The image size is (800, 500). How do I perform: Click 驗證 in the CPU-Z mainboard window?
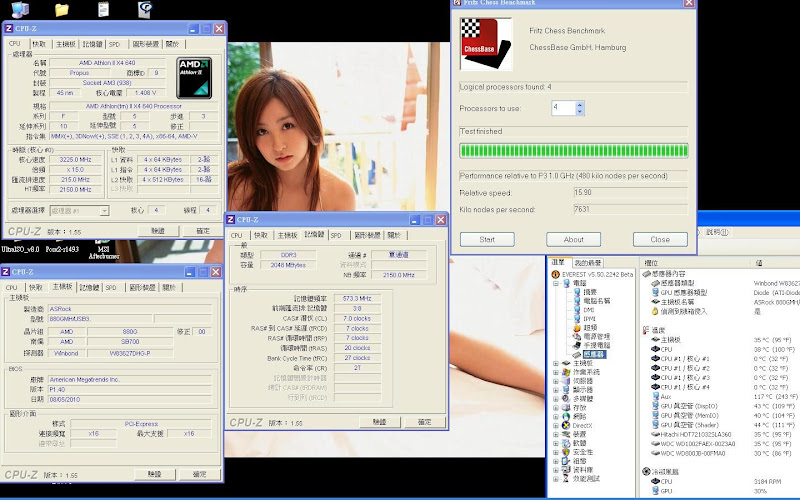pyautogui.click(x=155, y=474)
